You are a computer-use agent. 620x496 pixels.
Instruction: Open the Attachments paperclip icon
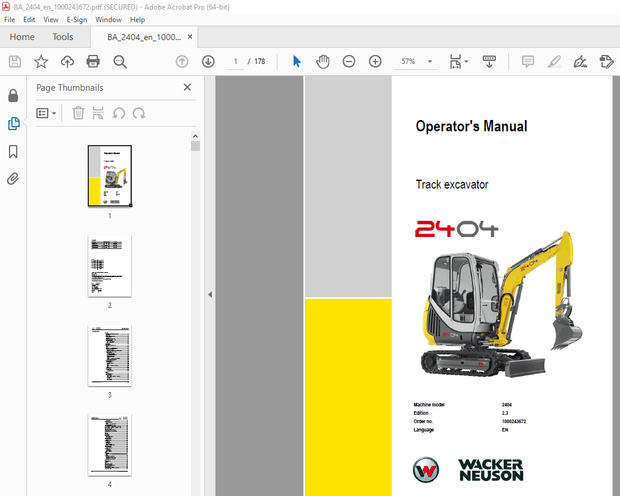(13, 179)
